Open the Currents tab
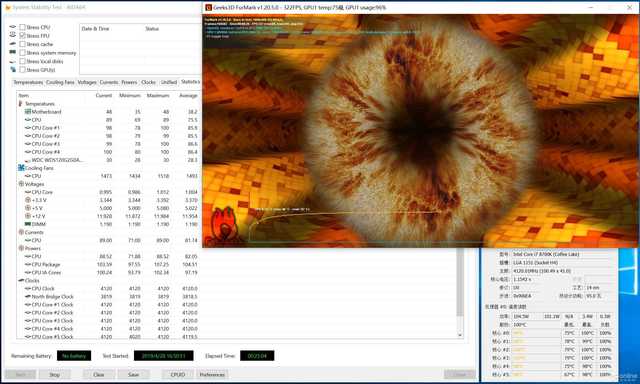Image resolution: width=640 pixels, height=384 pixels. coord(109,82)
